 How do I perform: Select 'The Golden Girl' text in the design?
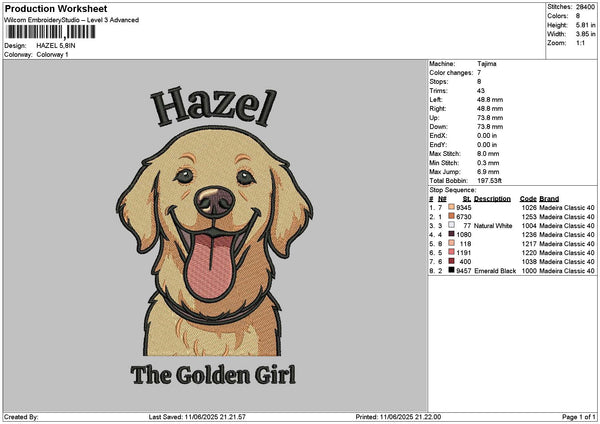click(x=213, y=376)
